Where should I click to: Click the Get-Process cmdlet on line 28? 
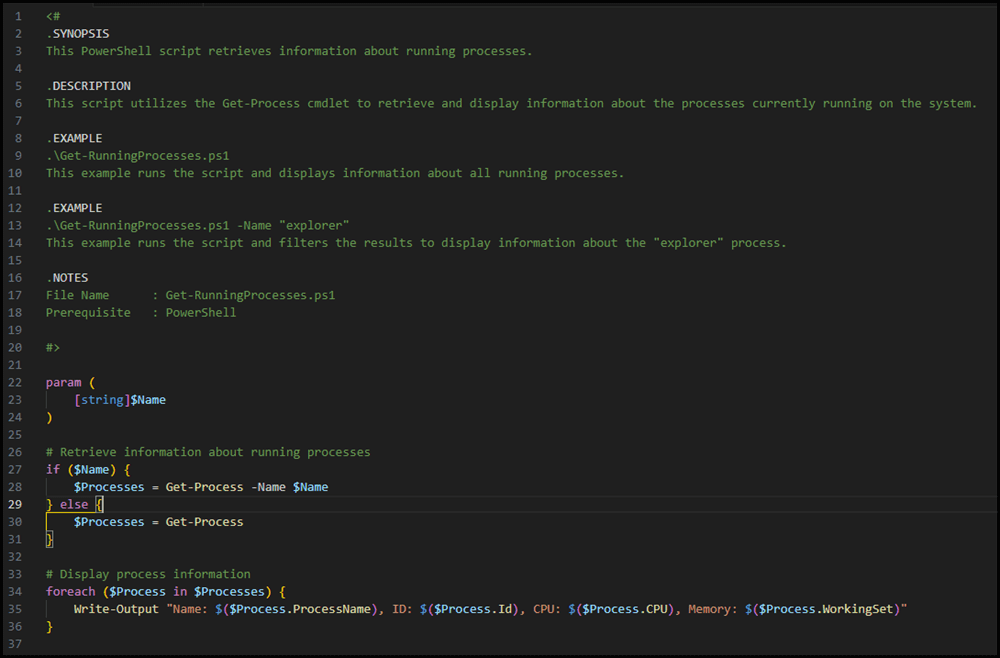204,486
